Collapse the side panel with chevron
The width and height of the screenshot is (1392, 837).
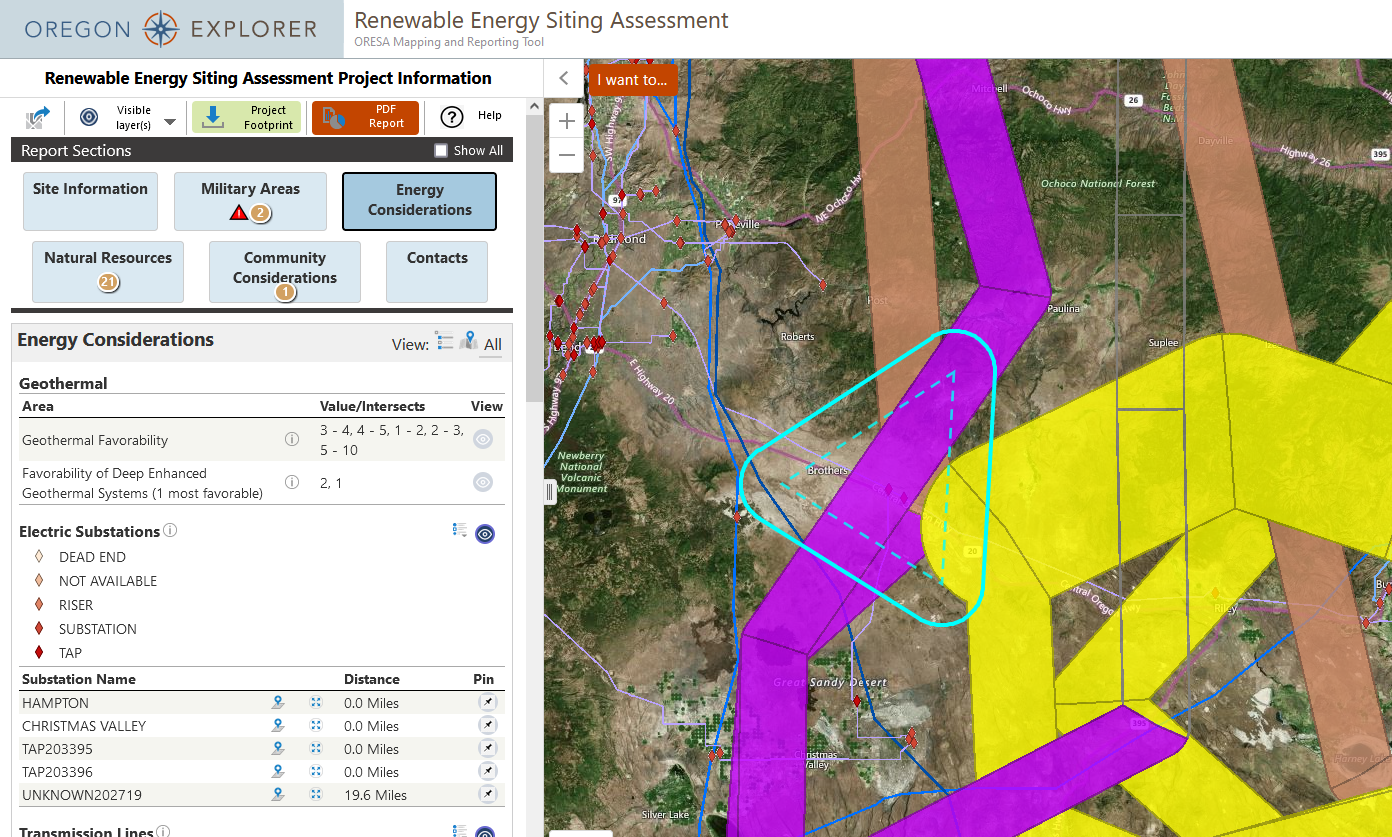[564, 78]
